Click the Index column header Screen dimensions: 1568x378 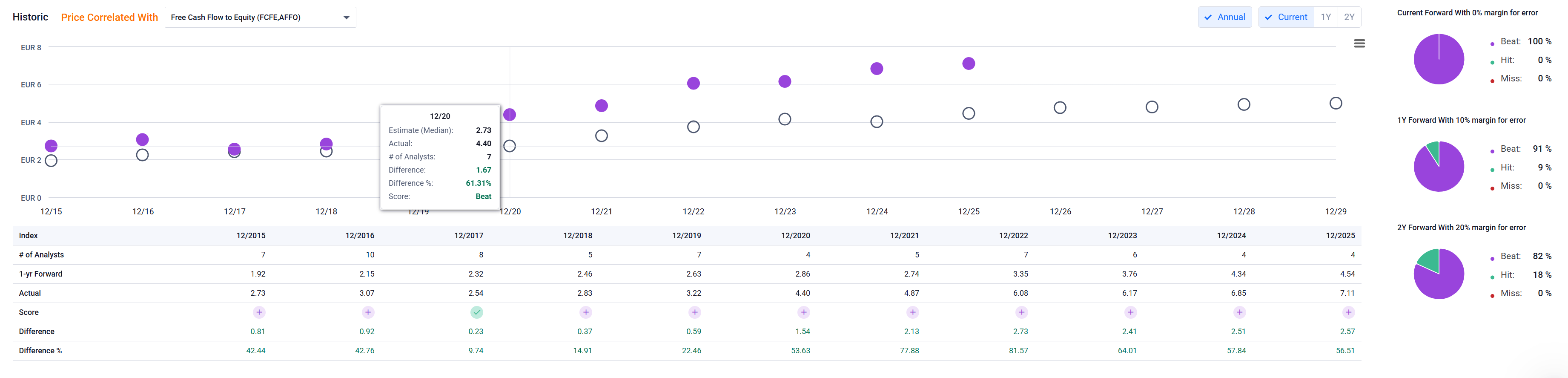coord(29,235)
